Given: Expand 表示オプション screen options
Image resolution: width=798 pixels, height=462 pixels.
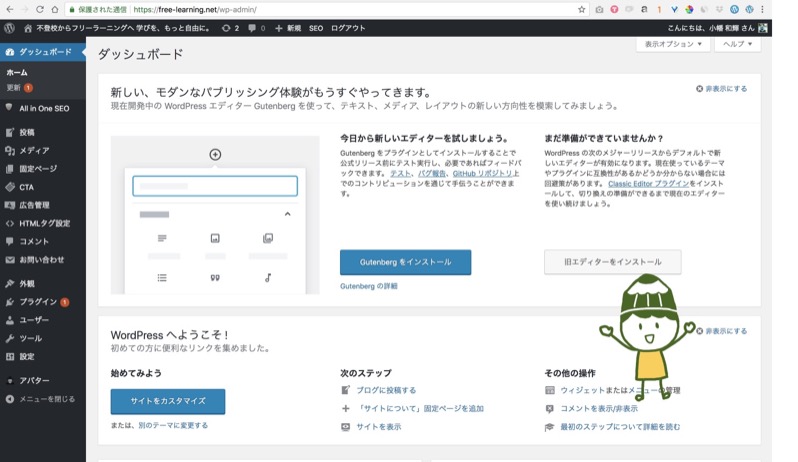Looking at the screenshot, I should point(673,44).
